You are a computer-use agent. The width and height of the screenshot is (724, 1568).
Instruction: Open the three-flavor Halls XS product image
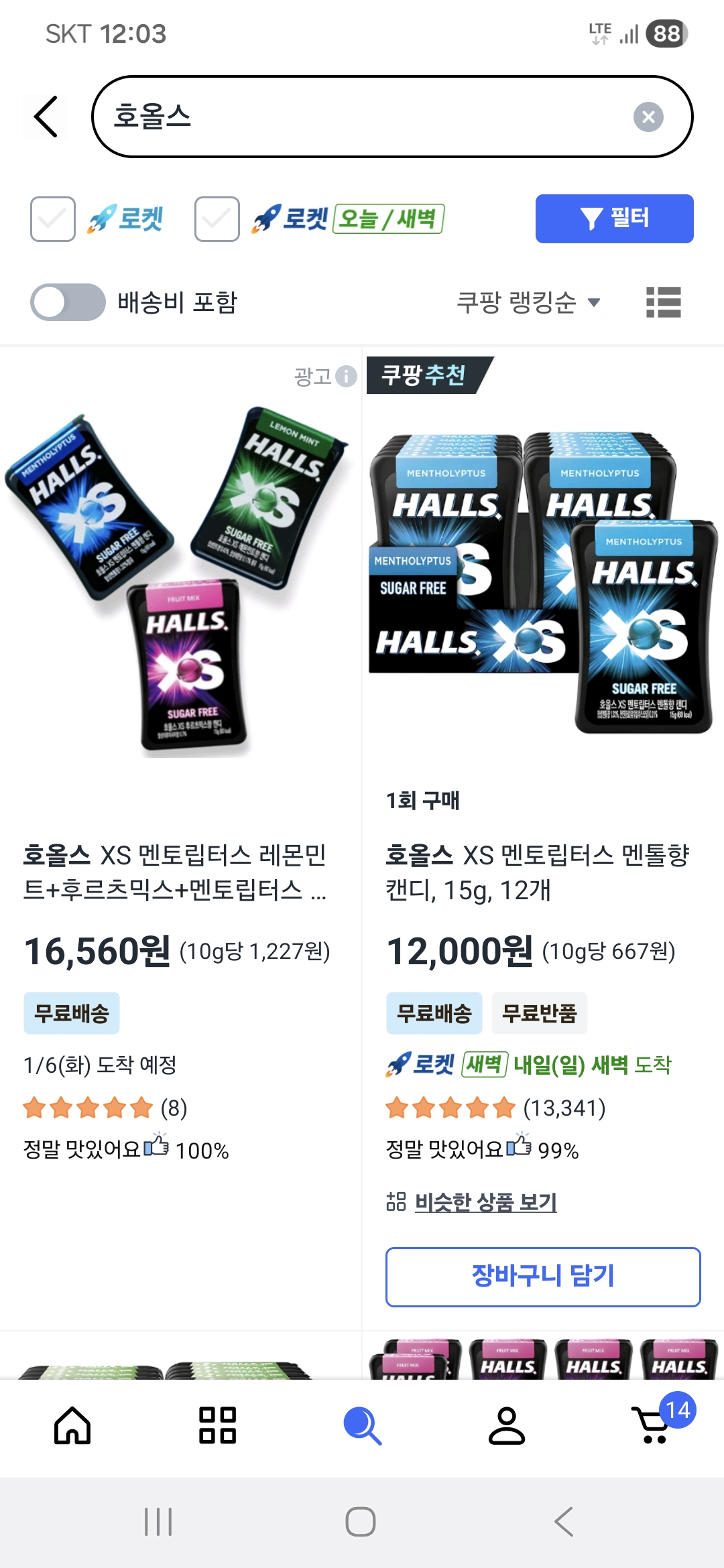click(x=176, y=583)
